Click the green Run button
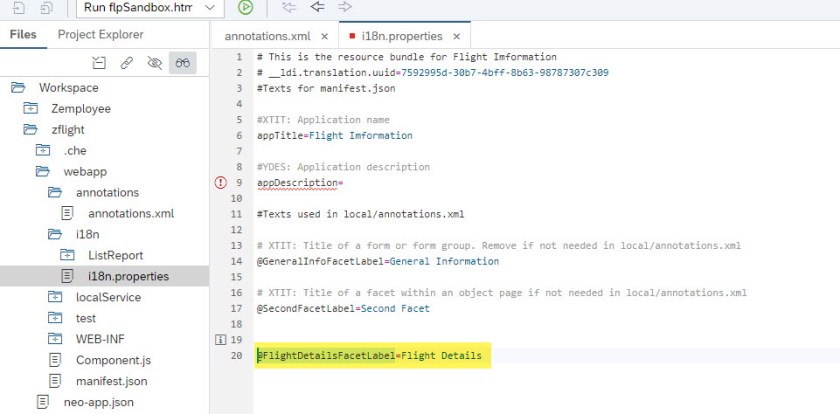Screen dimensions: 840x414 click(245, 7)
